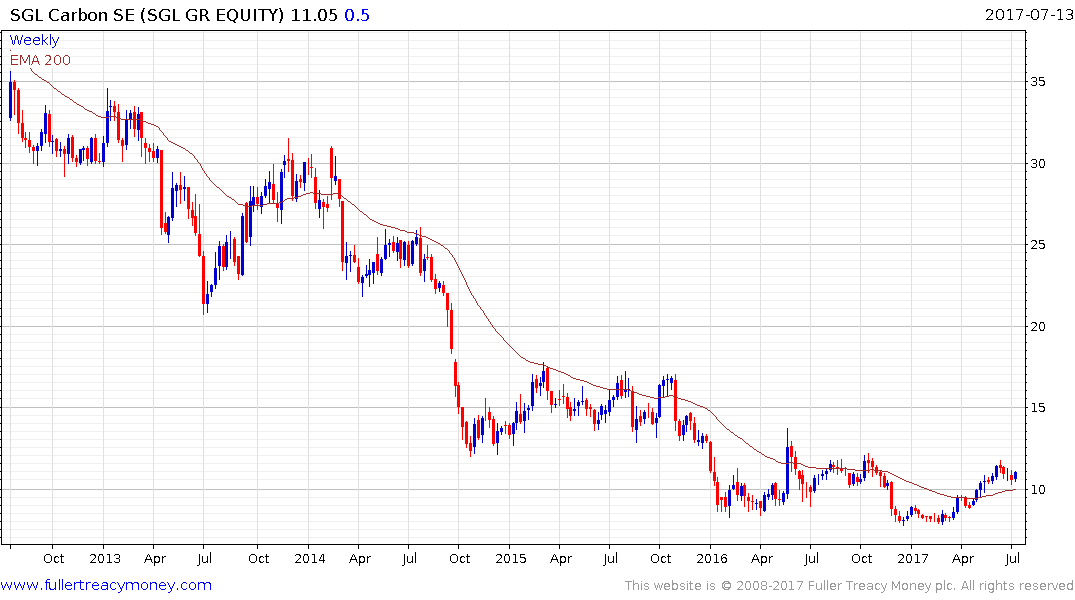Click the 15 price level label
This screenshot has width=1075, height=600.
tap(1038, 408)
